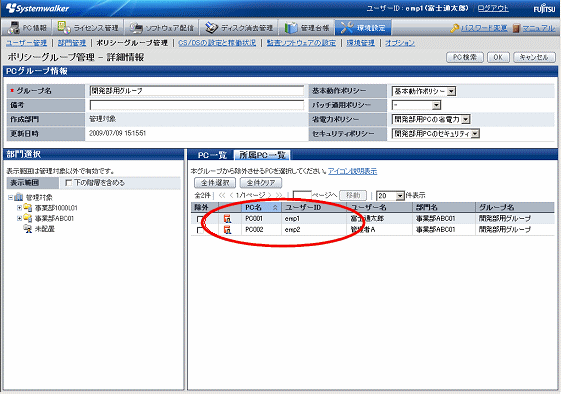Click the PC情報 tab icon

[x=14, y=28]
